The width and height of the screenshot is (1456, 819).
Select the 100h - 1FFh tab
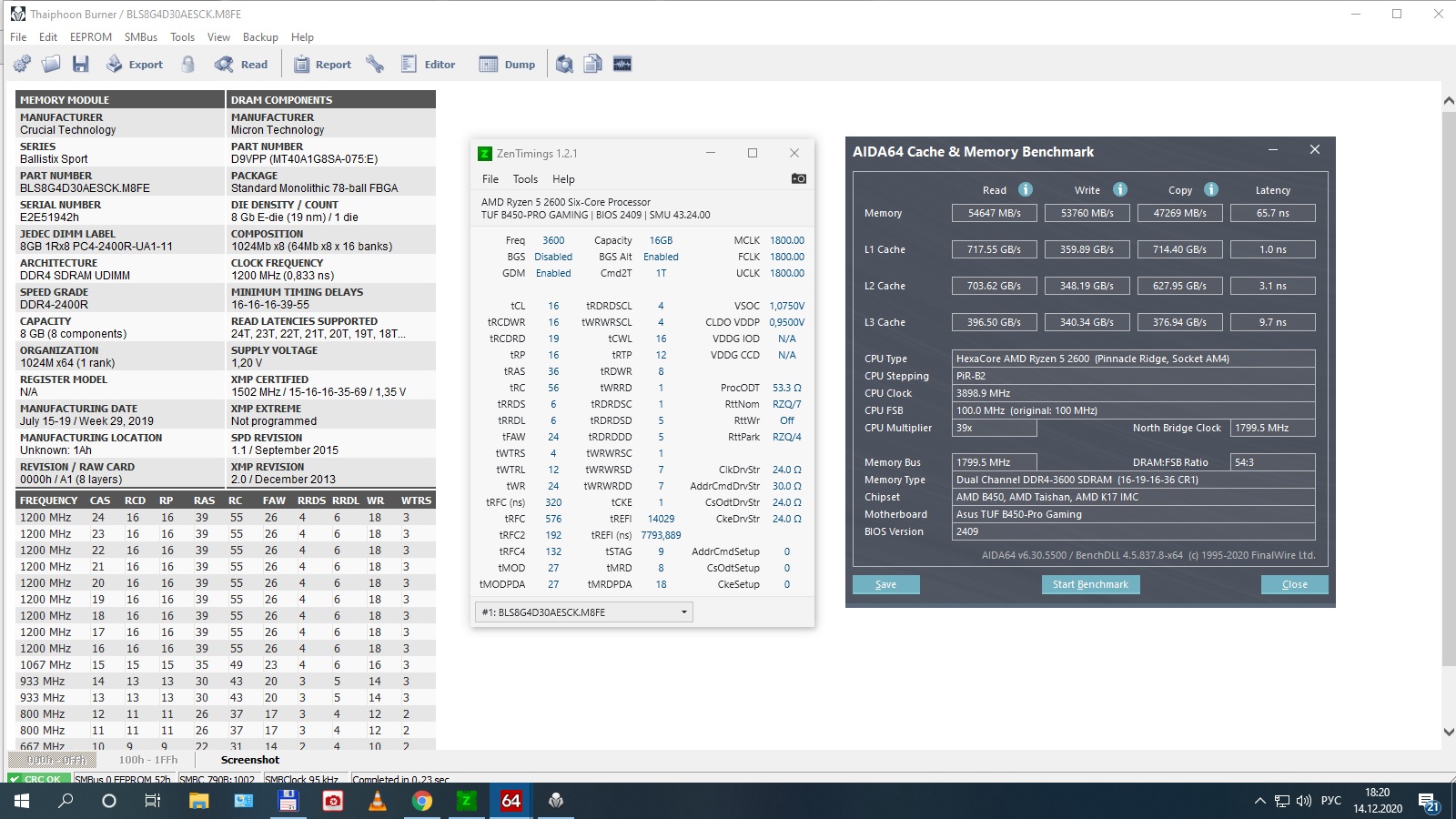(148, 760)
